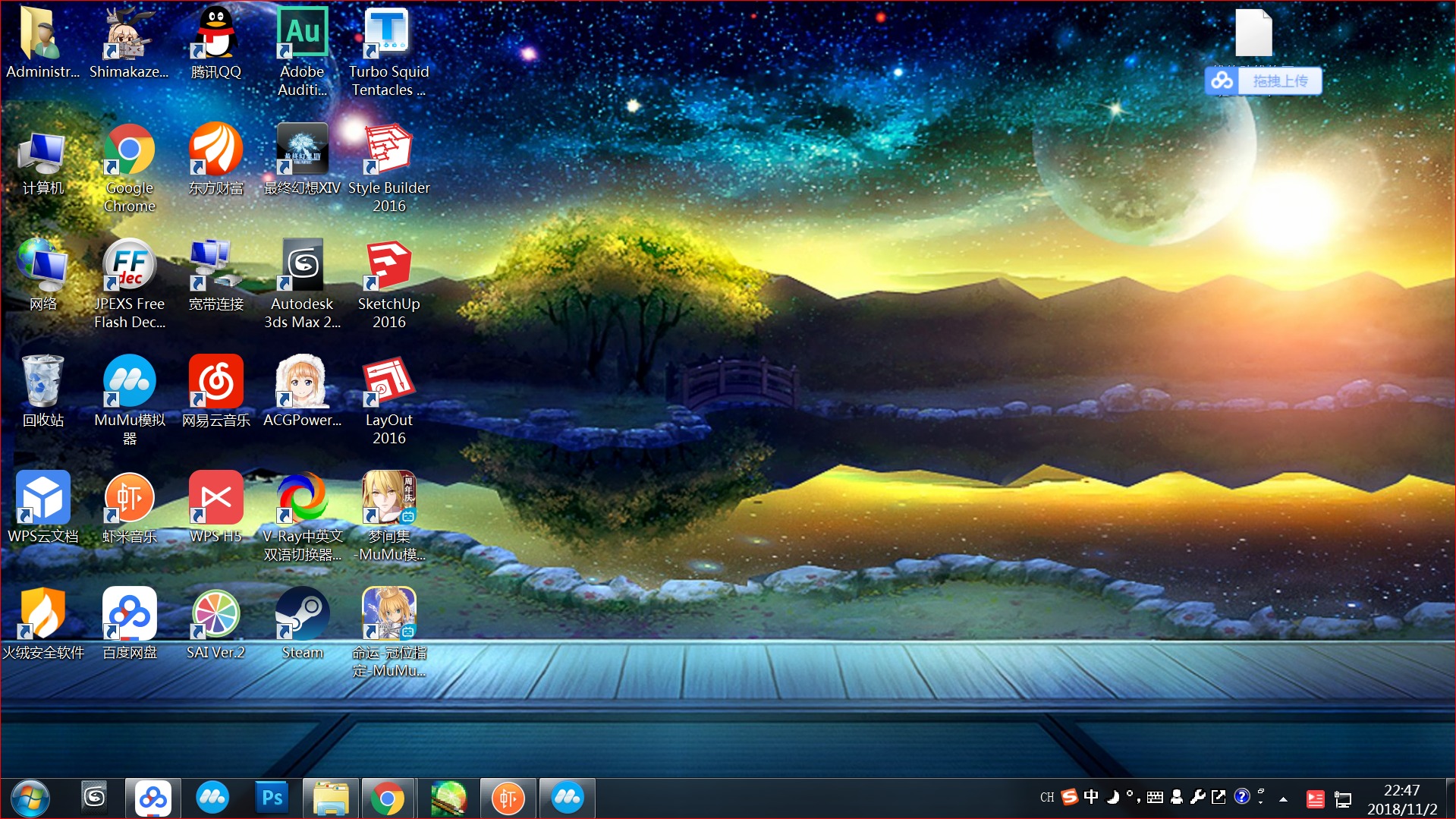Select the Adobe Audition desktop shortcut
Viewport: 1456px width, 819px height.
click(302, 52)
